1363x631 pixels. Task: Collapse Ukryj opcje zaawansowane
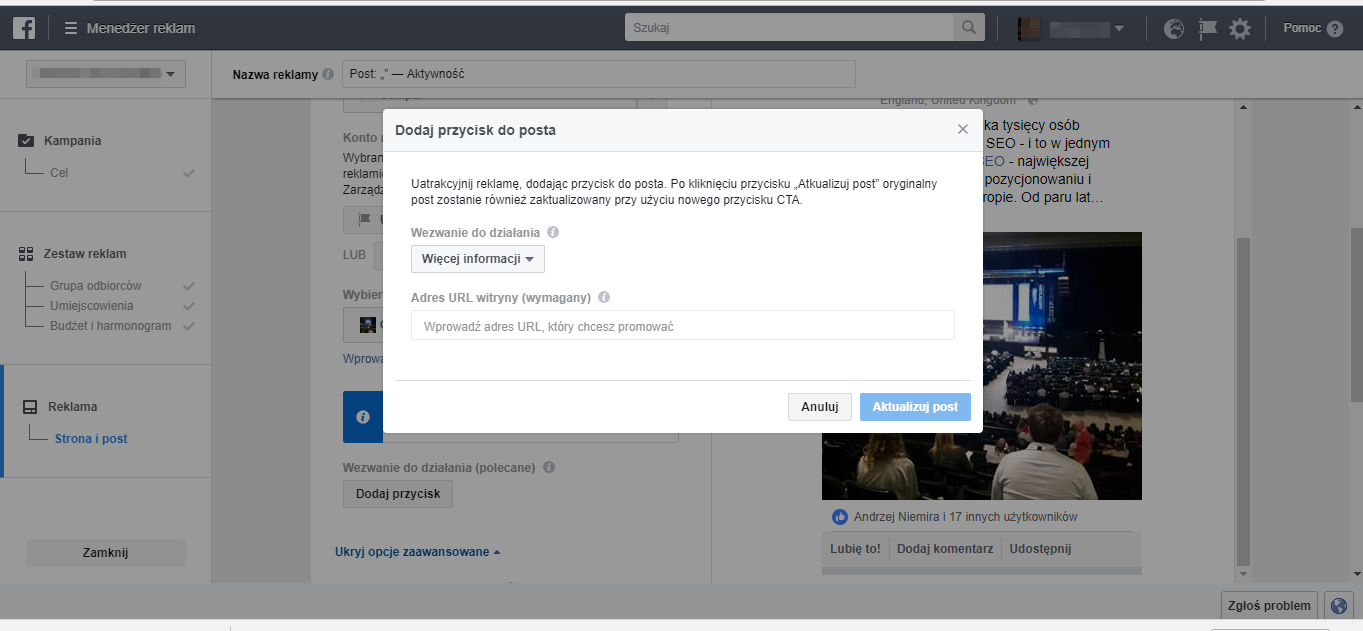[418, 551]
